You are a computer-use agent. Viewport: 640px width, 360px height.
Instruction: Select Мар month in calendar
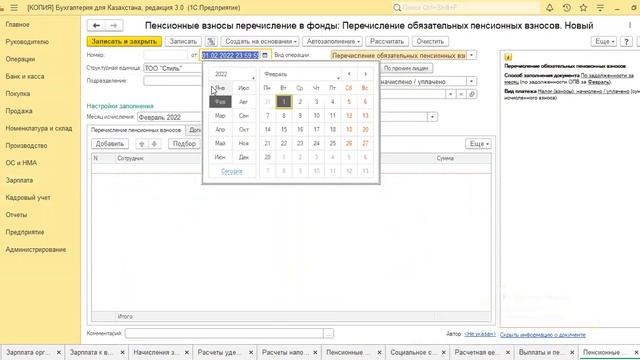(220, 116)
